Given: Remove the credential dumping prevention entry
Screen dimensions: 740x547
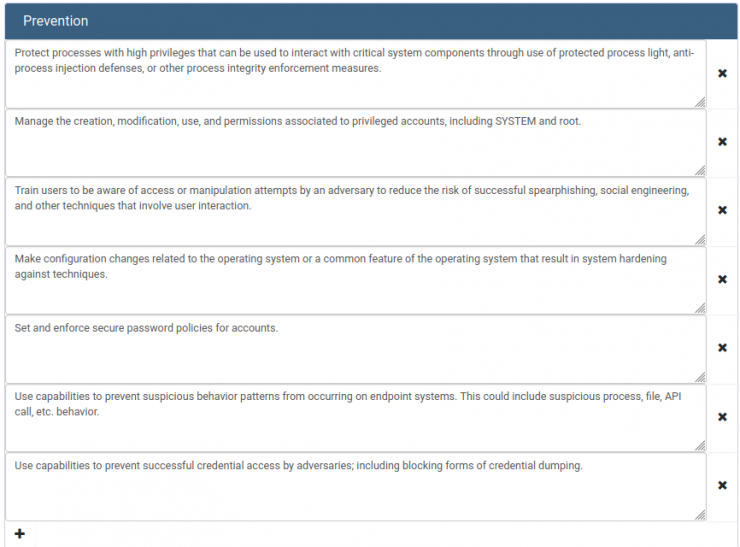Looking at the screenshot, I should pyautogui.click(x=722, y=485).
